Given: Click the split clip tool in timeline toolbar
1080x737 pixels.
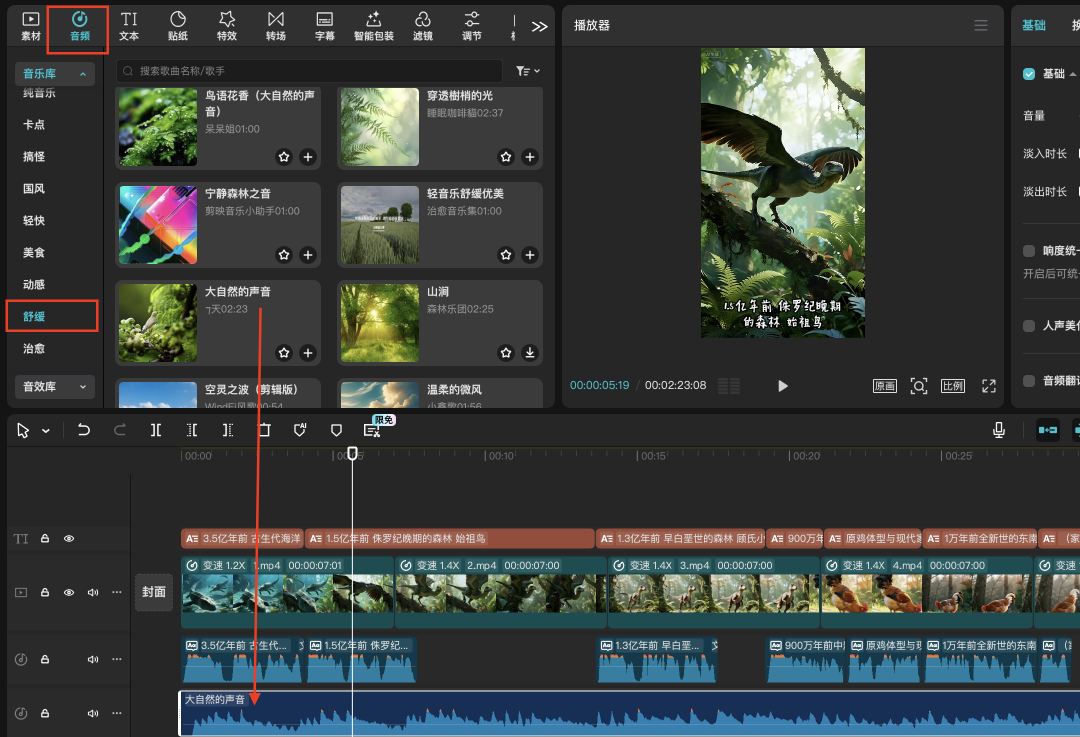Looking at the screenshot, I should pos(156,430).
